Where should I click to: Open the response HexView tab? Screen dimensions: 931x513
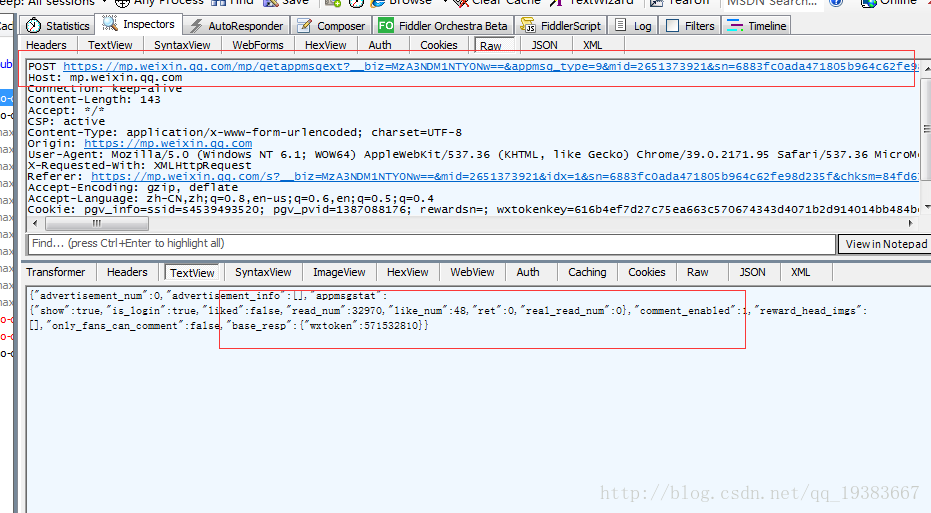point(408,272)
